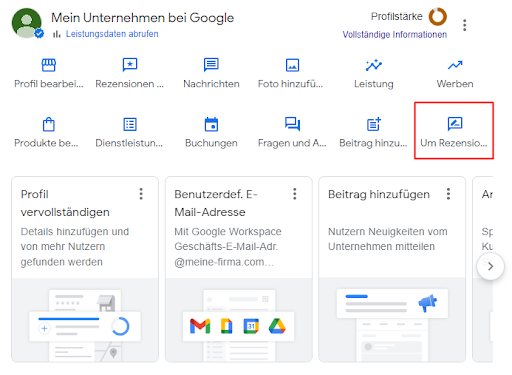Click the bar chart icon beside Leistungsdaten
The image size is (512, 375).
[x=57, y=34]
